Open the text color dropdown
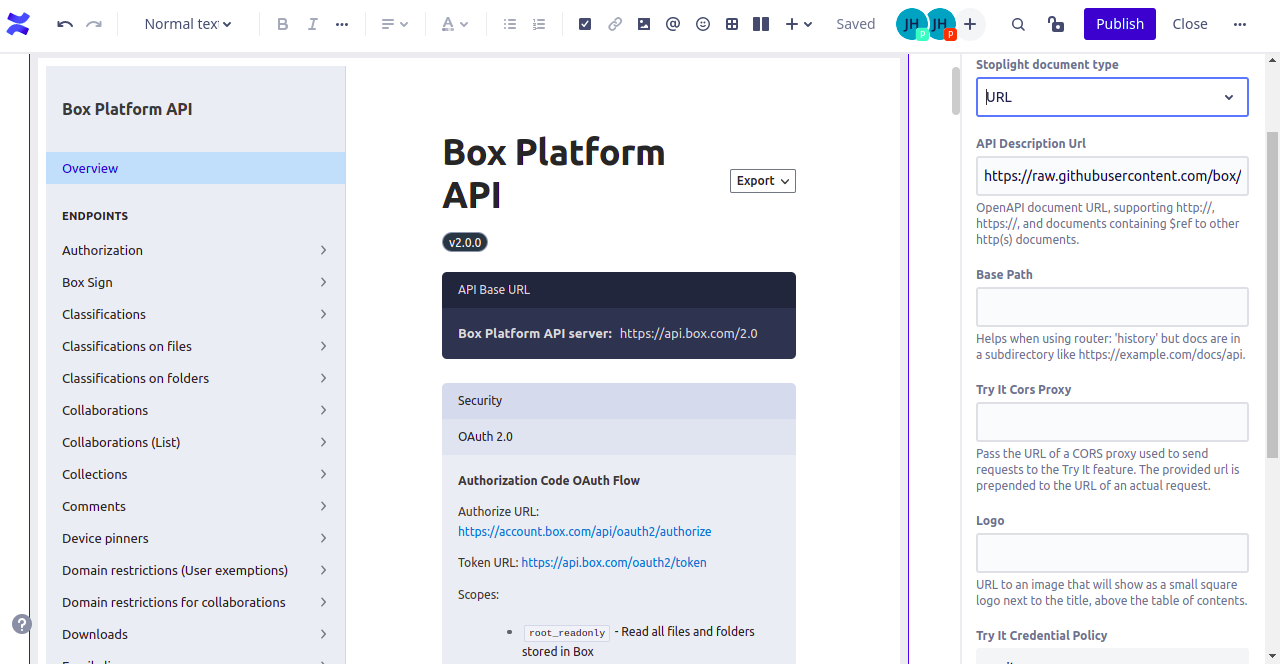Screen dimensions: 1280x664 click(x=455, y=24)
